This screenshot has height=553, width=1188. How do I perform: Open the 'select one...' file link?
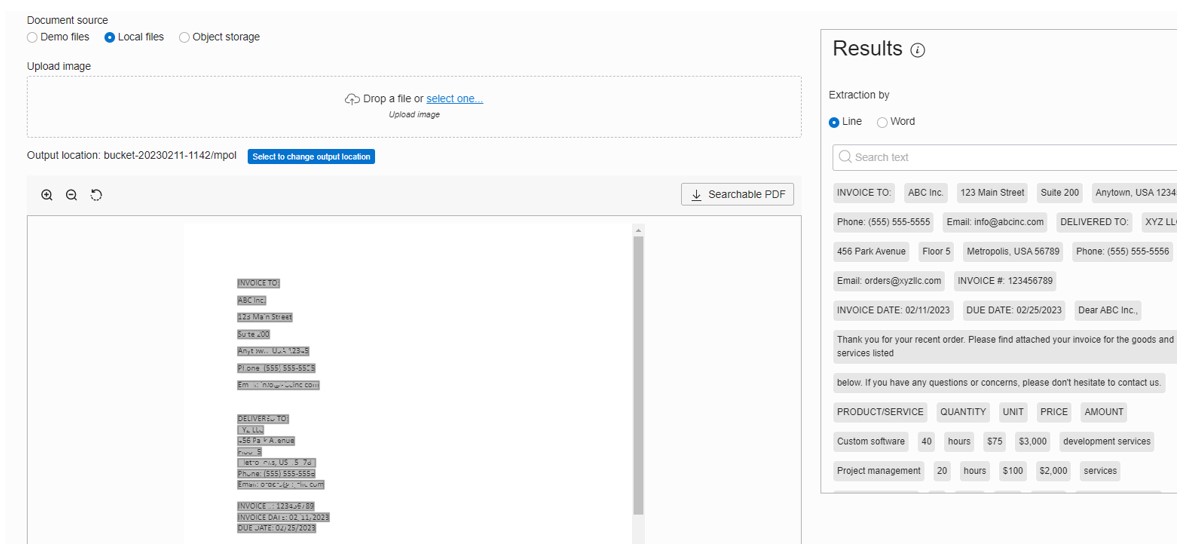pos(454,99)
